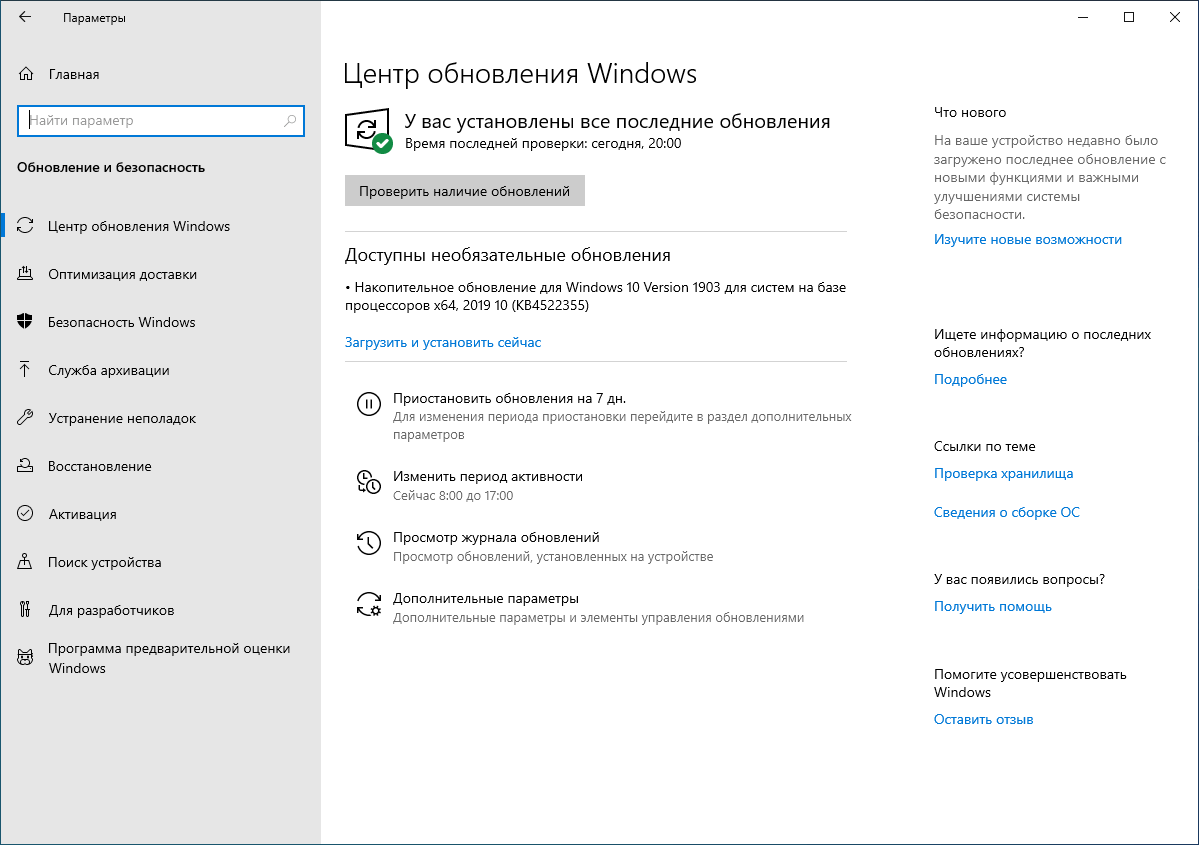Go back using the arrow button
This screenshot has height=845, width=1199.
tap(27, 16)
